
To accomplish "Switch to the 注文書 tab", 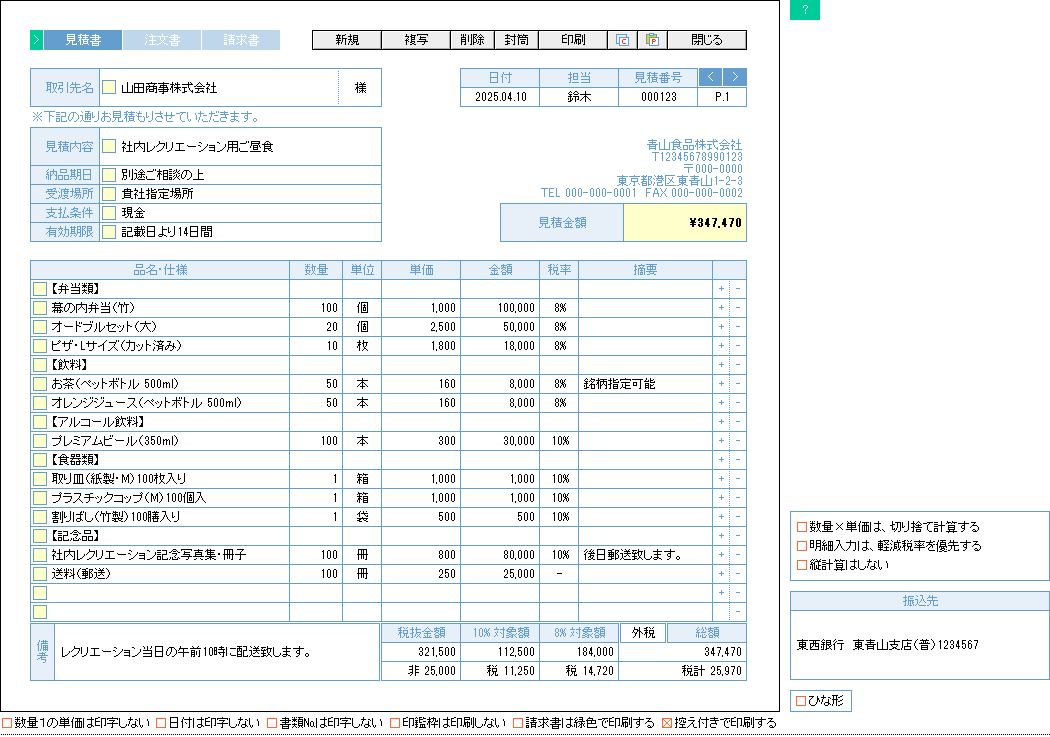I will pyautogui.click(x=161, y=40).
